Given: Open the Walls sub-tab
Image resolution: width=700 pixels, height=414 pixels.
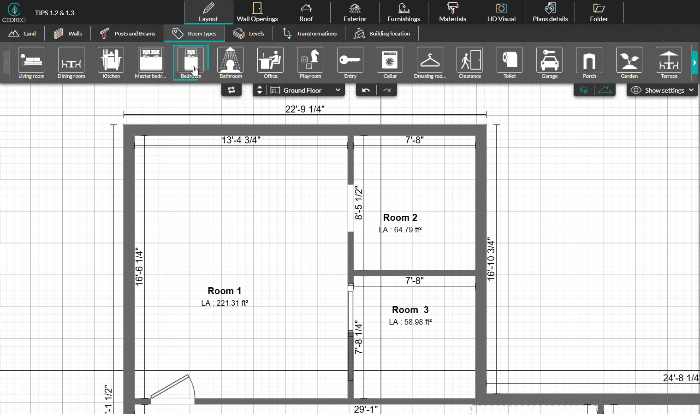Looking at the screenshot, I should (x=69, y=33).
